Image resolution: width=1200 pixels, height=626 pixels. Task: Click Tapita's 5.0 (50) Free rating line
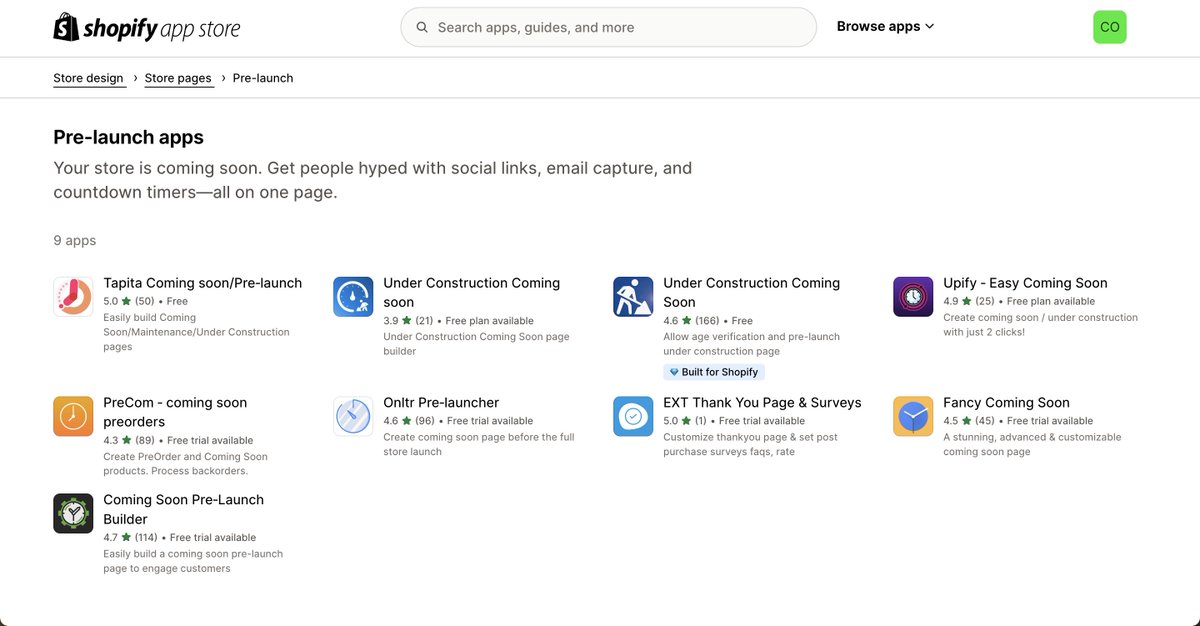[146, 301]
